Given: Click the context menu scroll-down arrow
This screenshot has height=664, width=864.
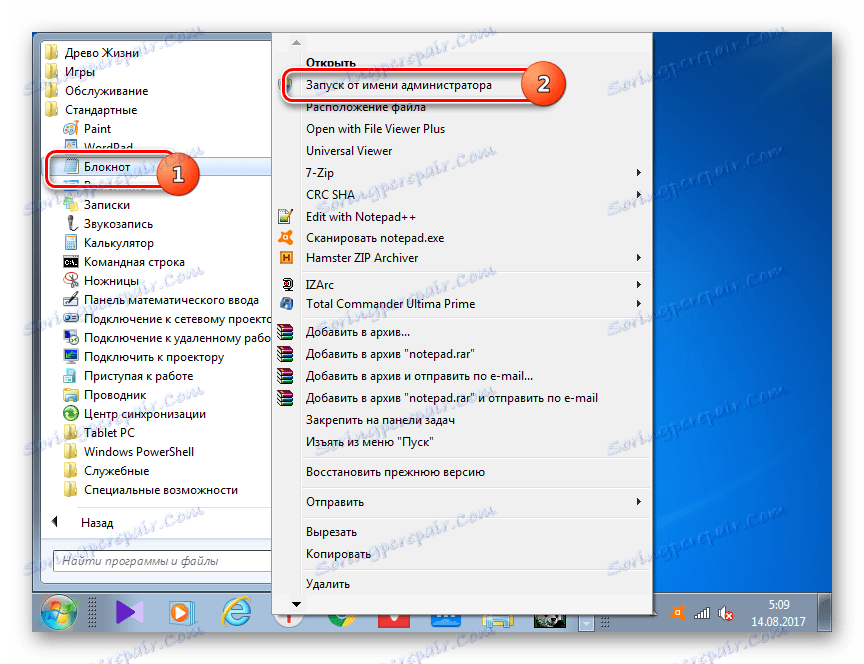Looking at the screenshot, I should (296, 604).
